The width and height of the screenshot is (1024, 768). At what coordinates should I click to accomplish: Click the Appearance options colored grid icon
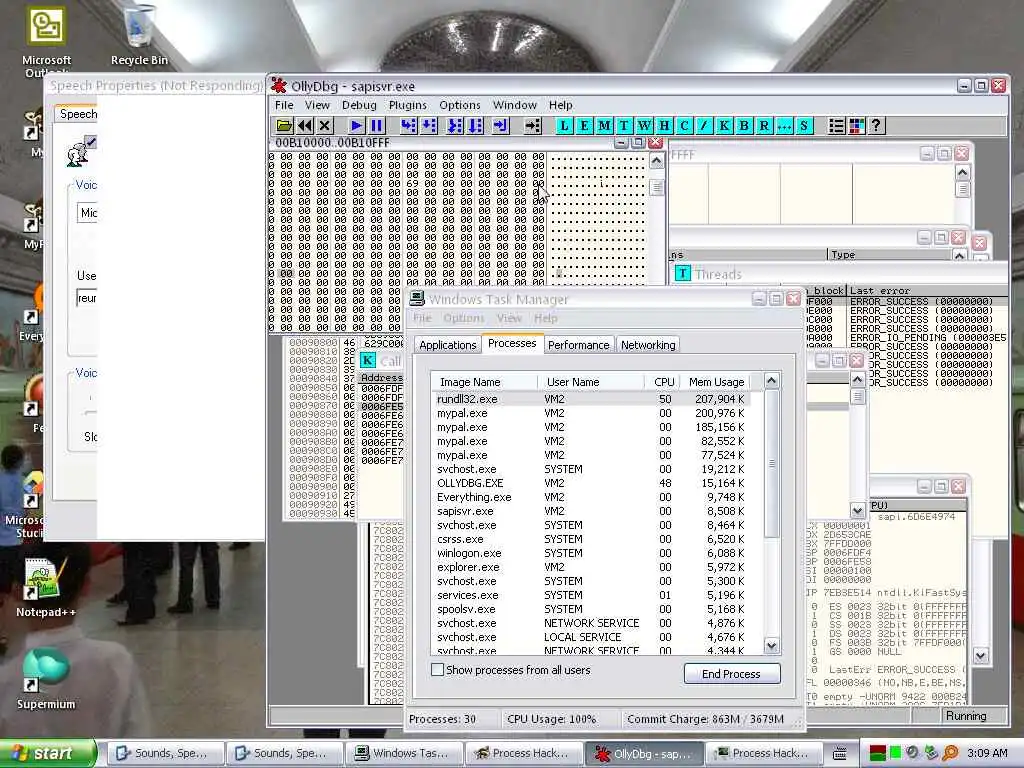[x=857, y=125]
